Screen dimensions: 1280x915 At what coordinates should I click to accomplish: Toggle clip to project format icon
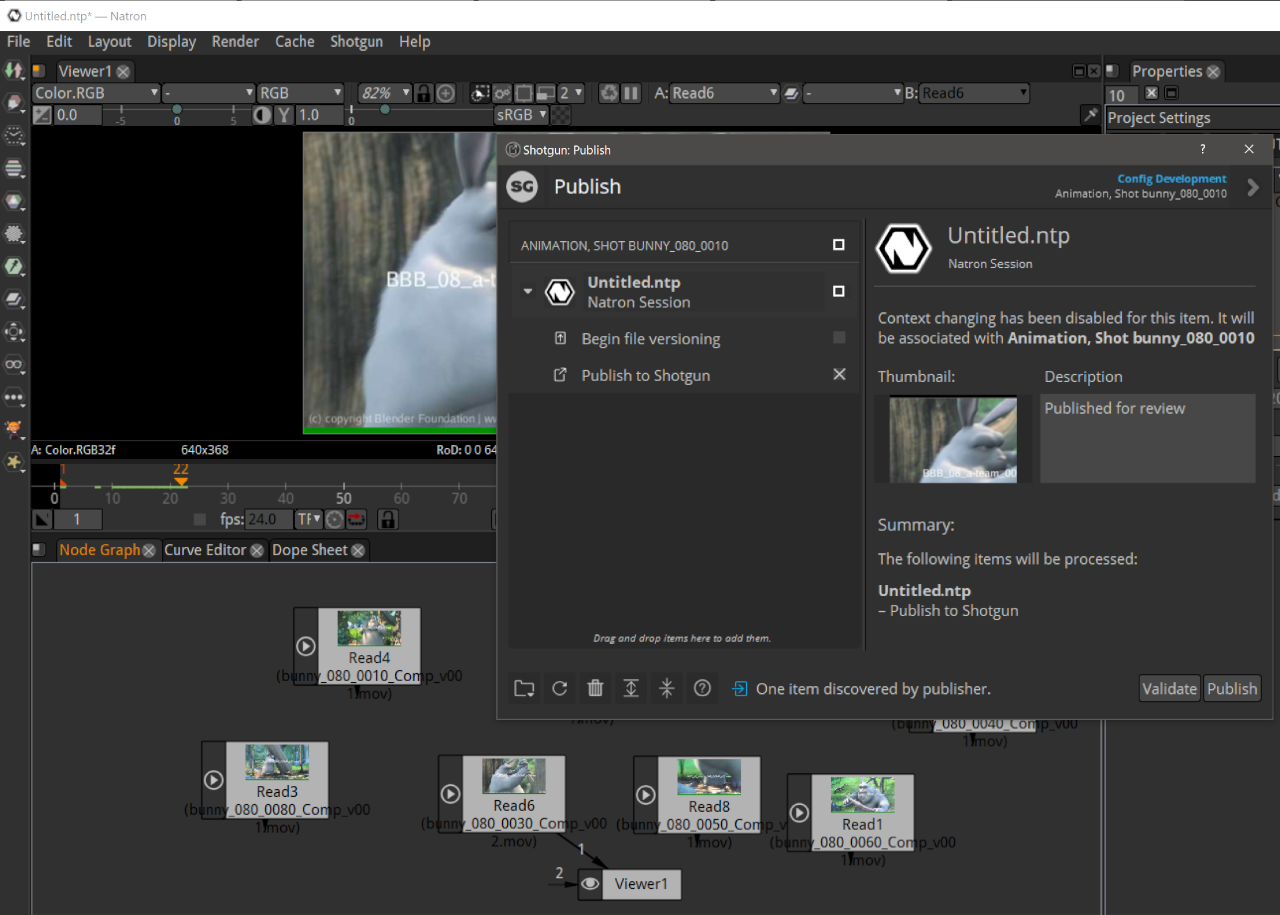pyautogui.click(x=482, y=93)
